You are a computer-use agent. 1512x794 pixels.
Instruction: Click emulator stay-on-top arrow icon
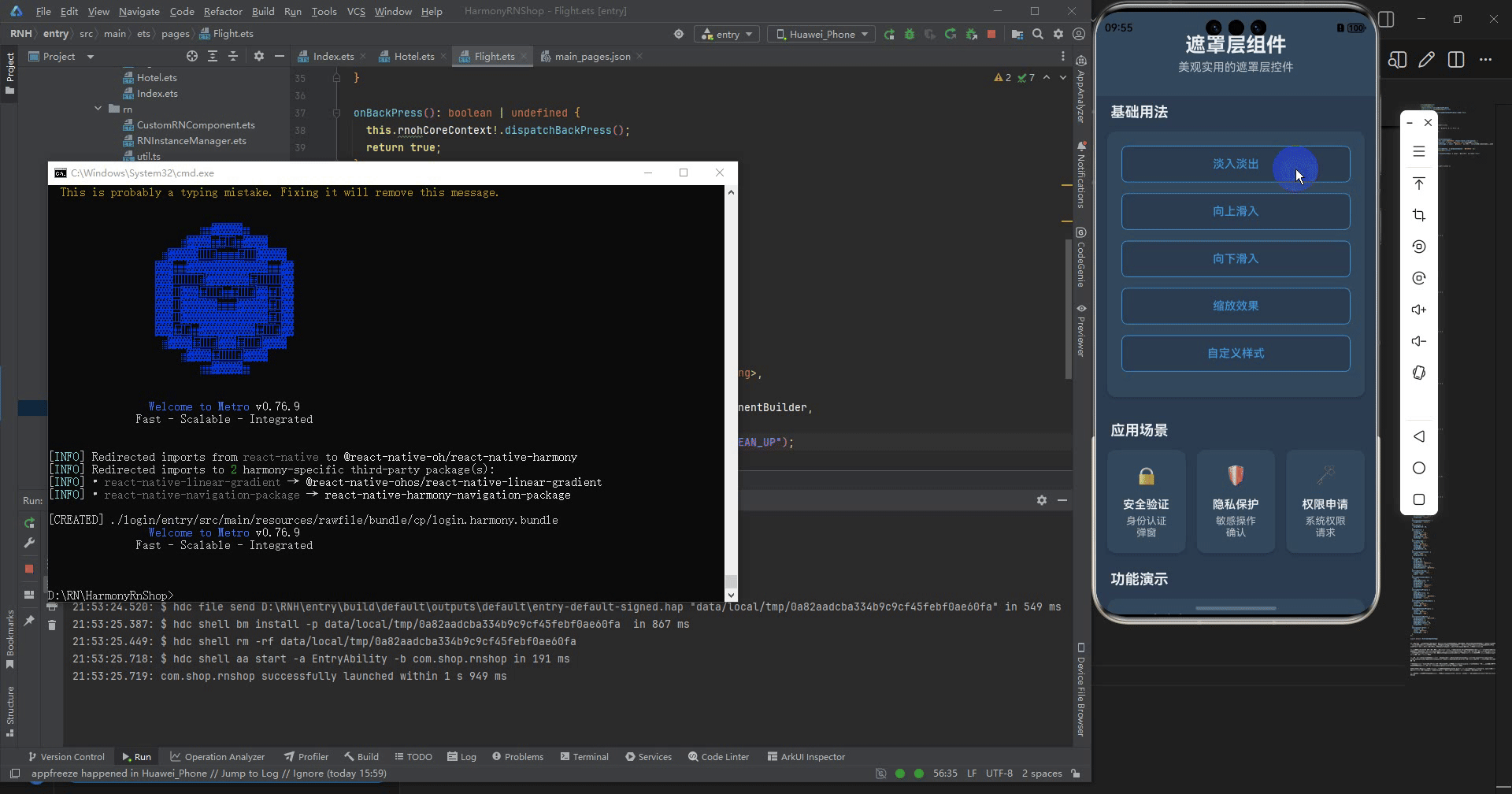1419,184
